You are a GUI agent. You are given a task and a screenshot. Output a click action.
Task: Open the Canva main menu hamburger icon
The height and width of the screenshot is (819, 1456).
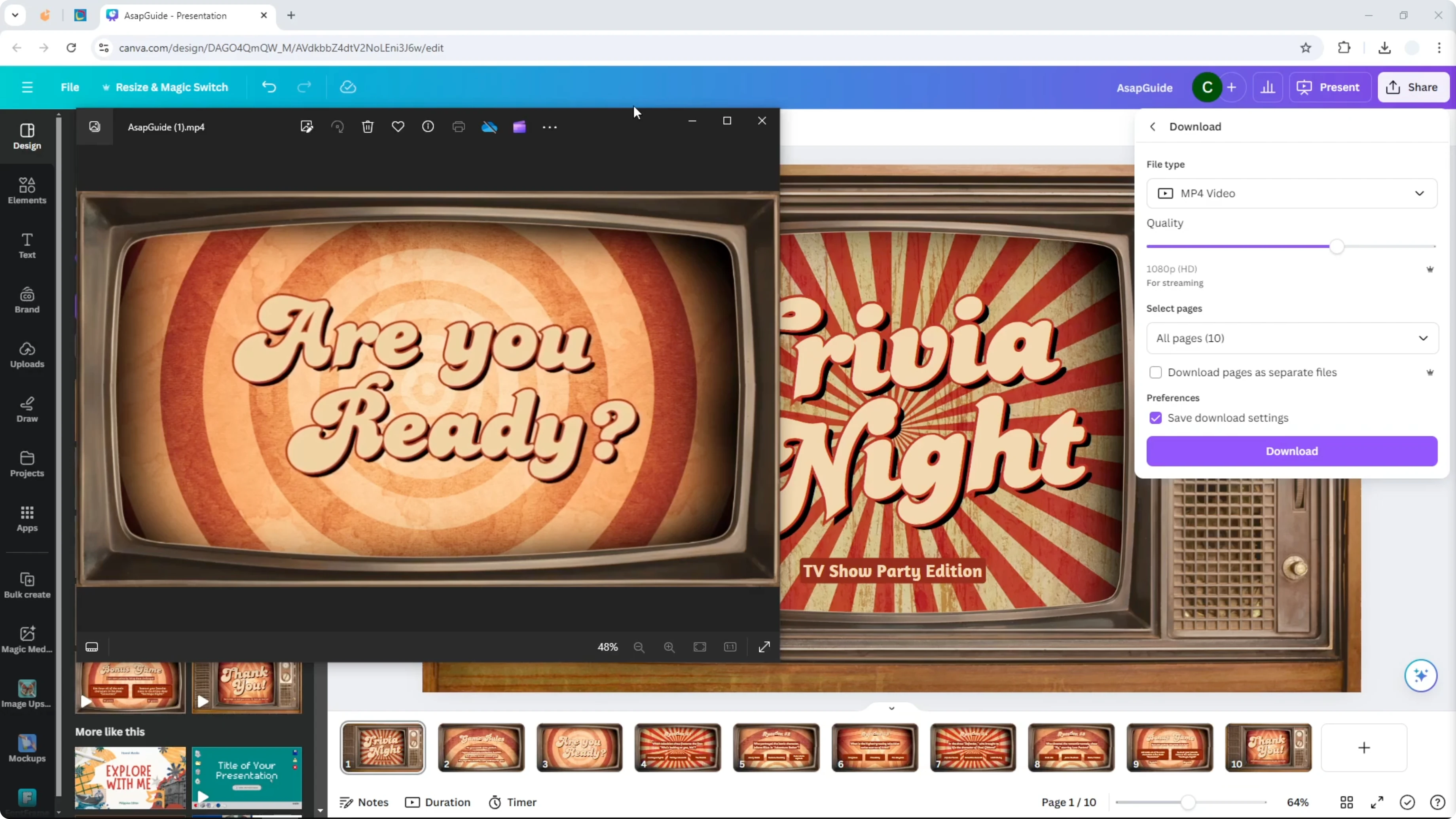click(27, 87)
